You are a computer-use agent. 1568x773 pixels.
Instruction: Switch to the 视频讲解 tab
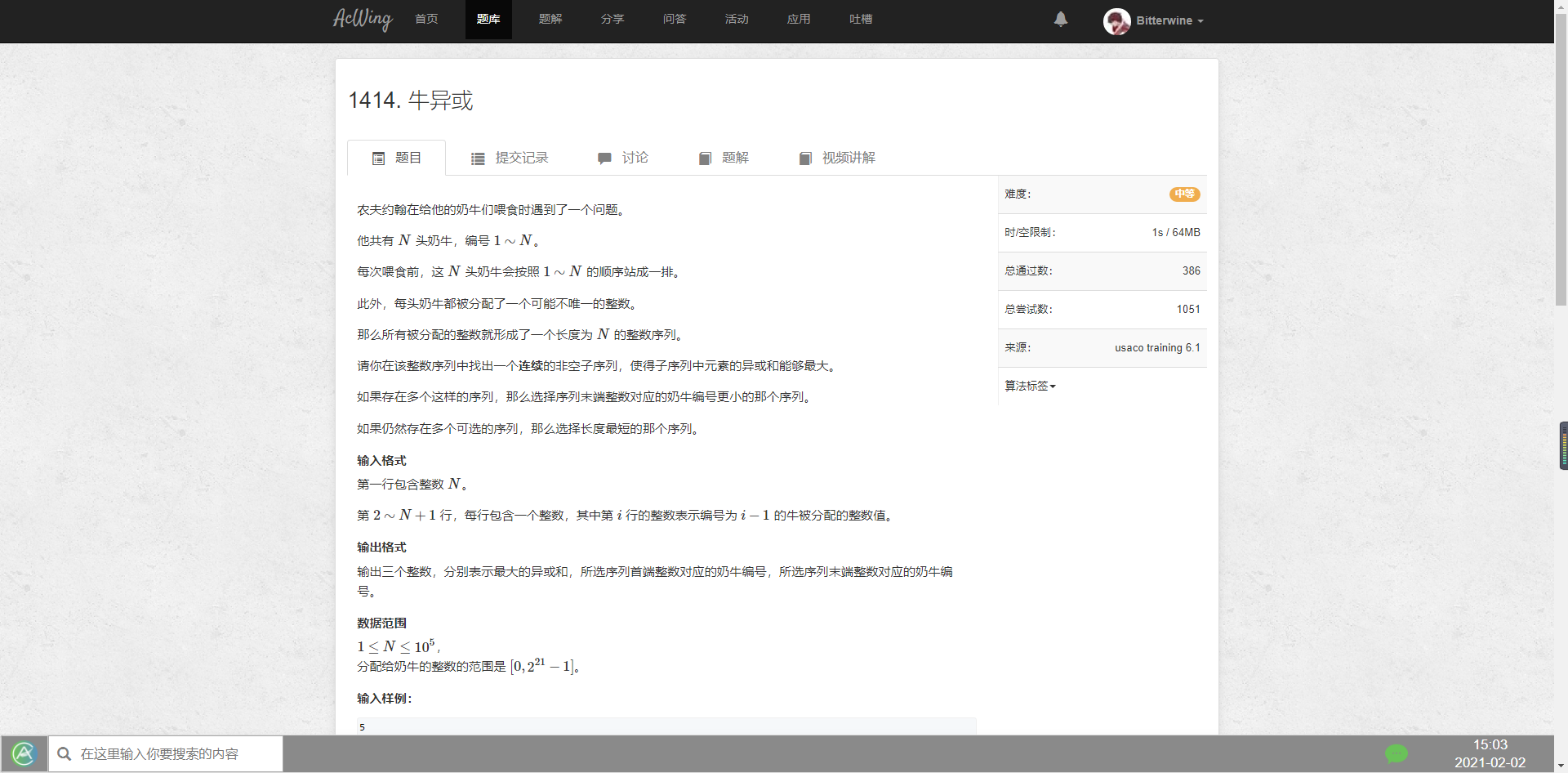coord(837,158)
